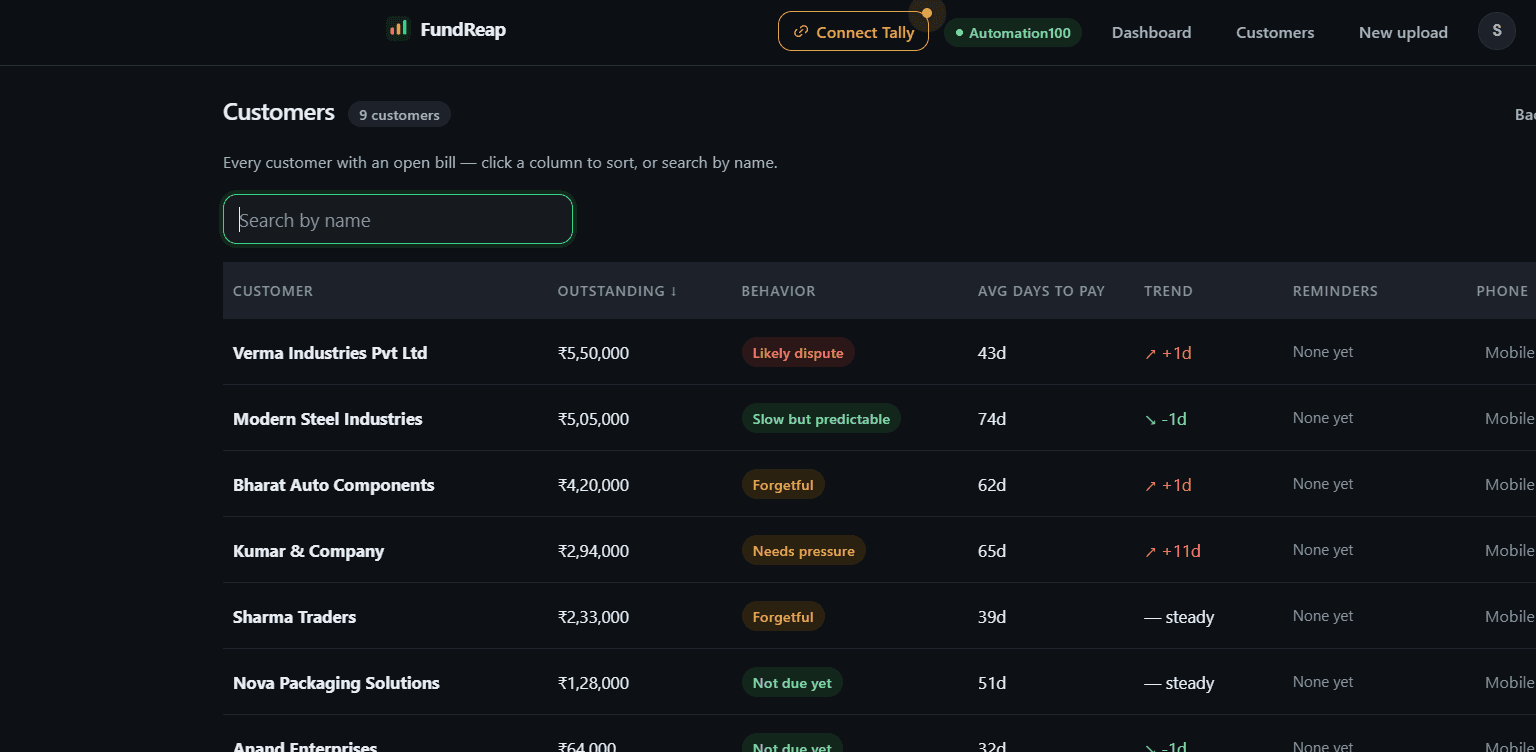Screen dimensions: 1536x752
Task: Open Verma Industries Pvt Ltd customer row
Action: coord(879,352)
